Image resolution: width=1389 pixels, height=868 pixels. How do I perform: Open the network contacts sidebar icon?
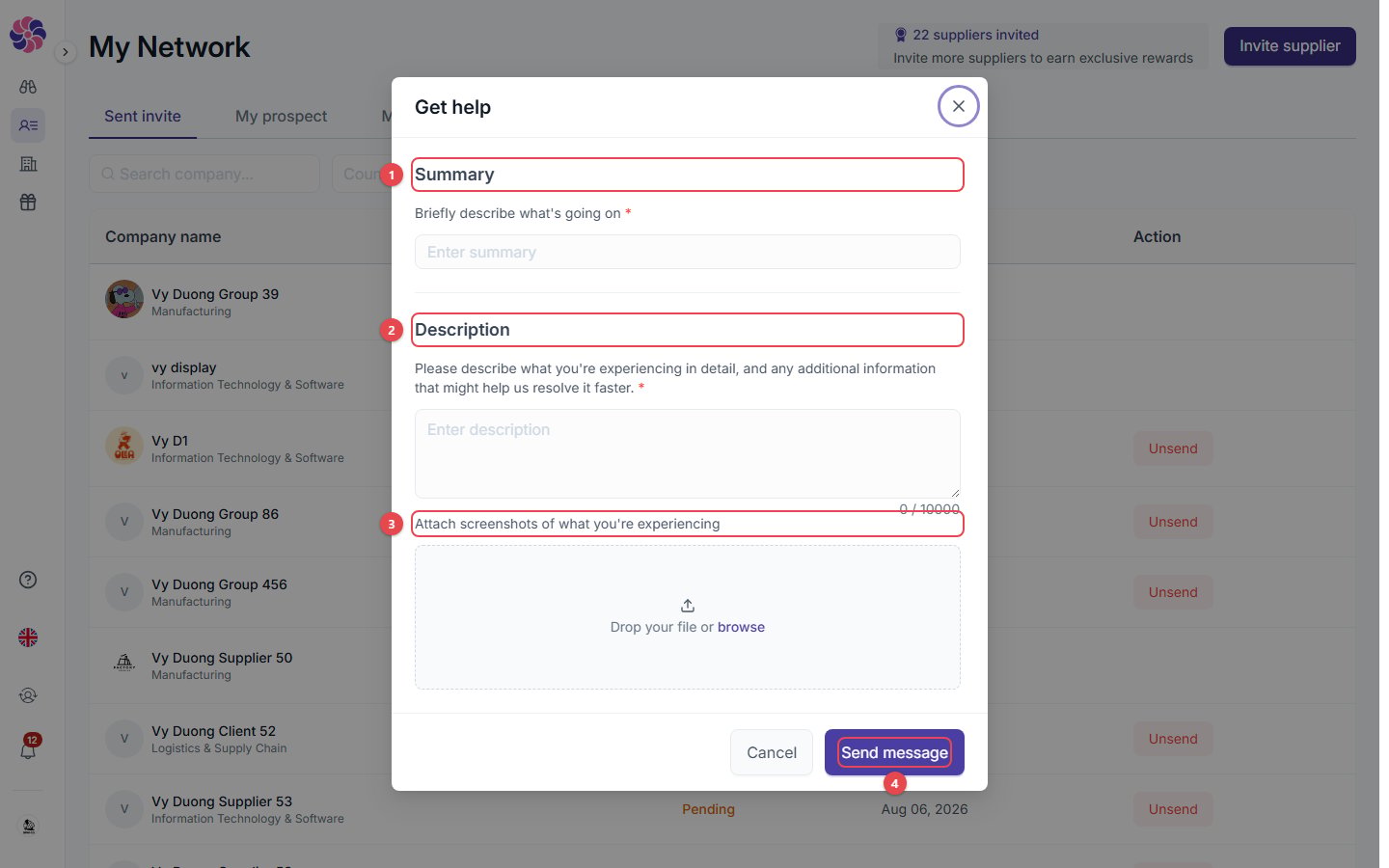[x=28, y=125]
